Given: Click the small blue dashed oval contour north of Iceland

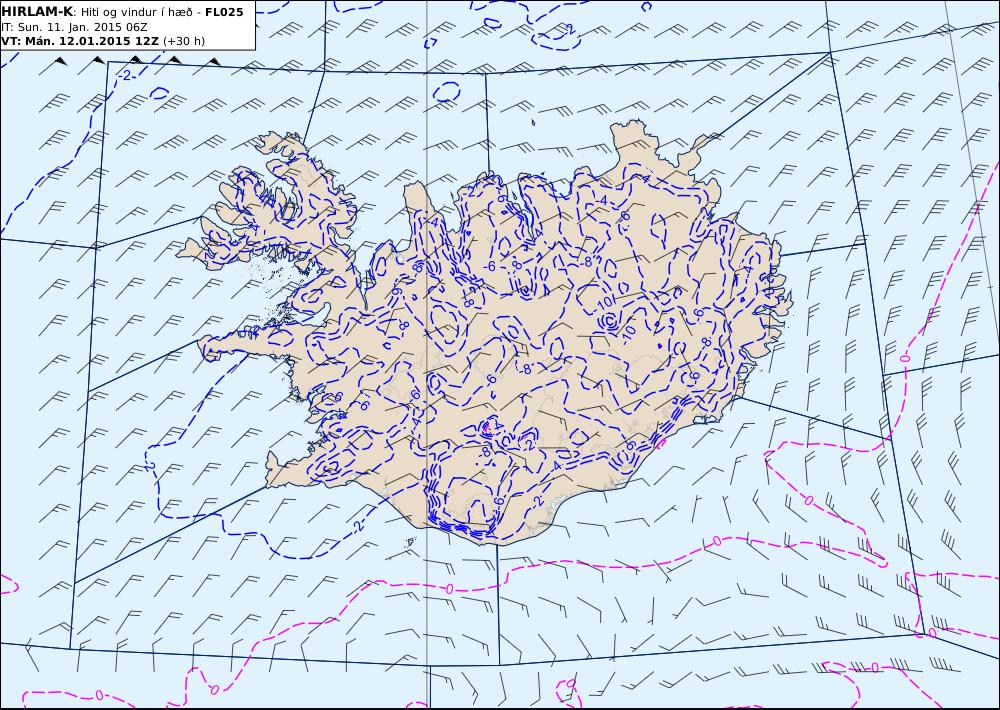Looking at the screenshot, I should [x=447, y=91].
